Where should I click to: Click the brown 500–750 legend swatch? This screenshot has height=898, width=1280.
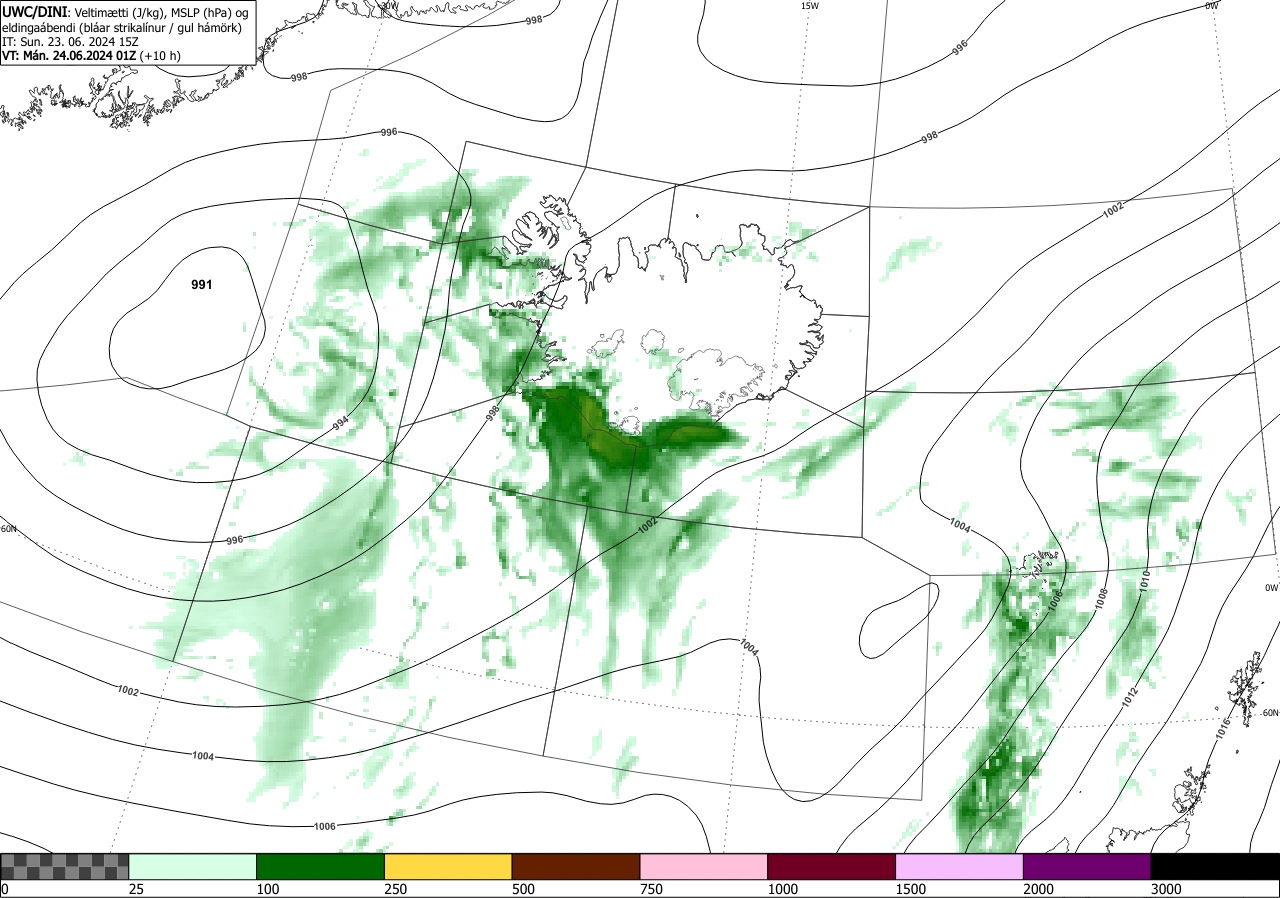(x=576, y=866)
